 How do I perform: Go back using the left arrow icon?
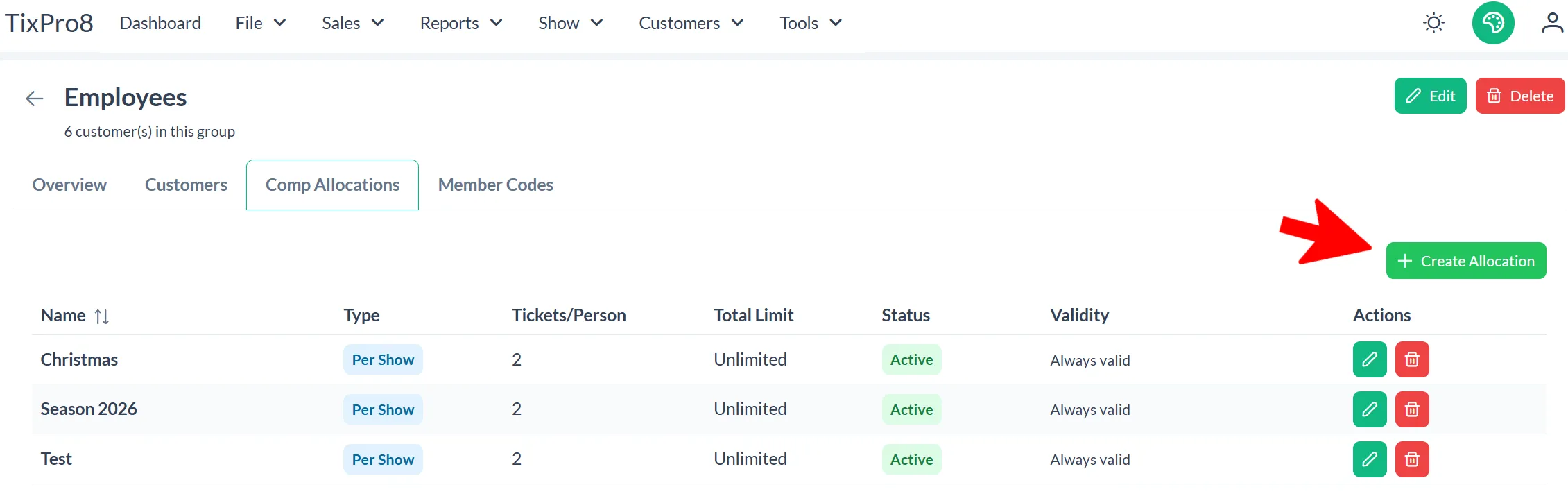[35, 99]
